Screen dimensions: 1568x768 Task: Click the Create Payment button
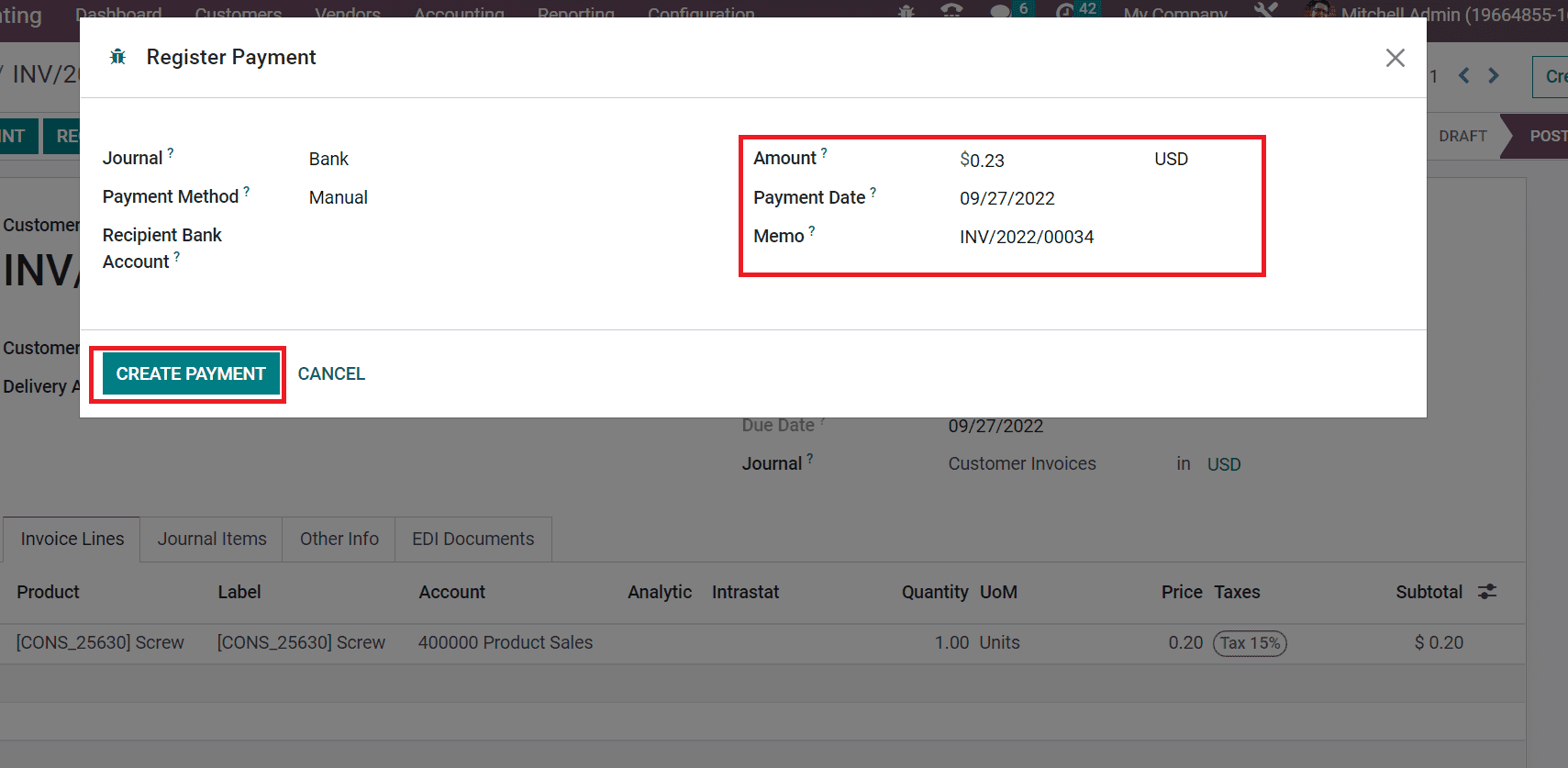coord(191,373)
